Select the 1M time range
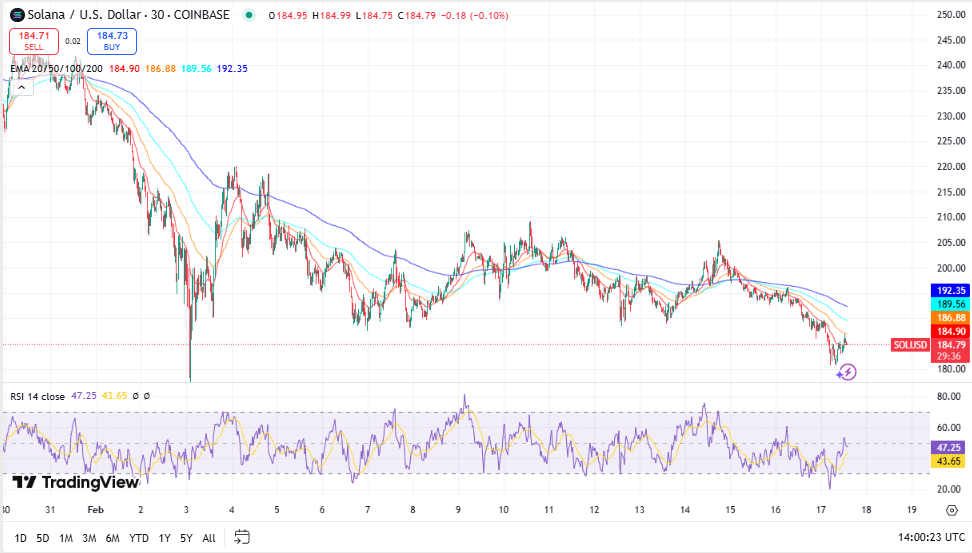Image resolution: width=972 pixels, height=553 pixels. coord(66,538)
